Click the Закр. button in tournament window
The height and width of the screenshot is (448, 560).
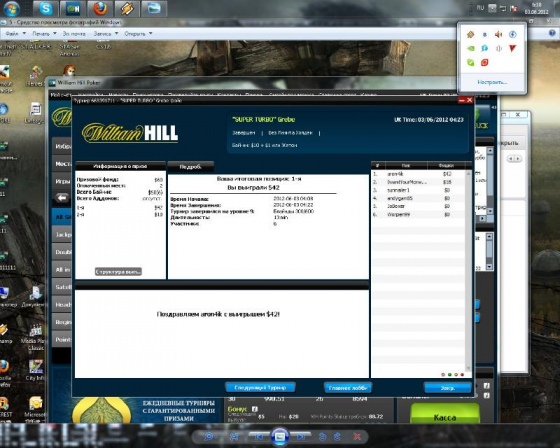pyautogui.click(x=448, y=388)
